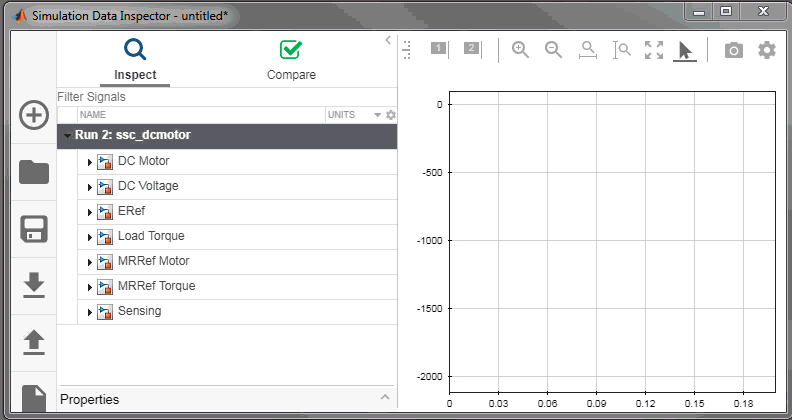Open a session with the folder icon
This screenshot has height=420, width=792.
pyautogui.click(x=34, y=172)
